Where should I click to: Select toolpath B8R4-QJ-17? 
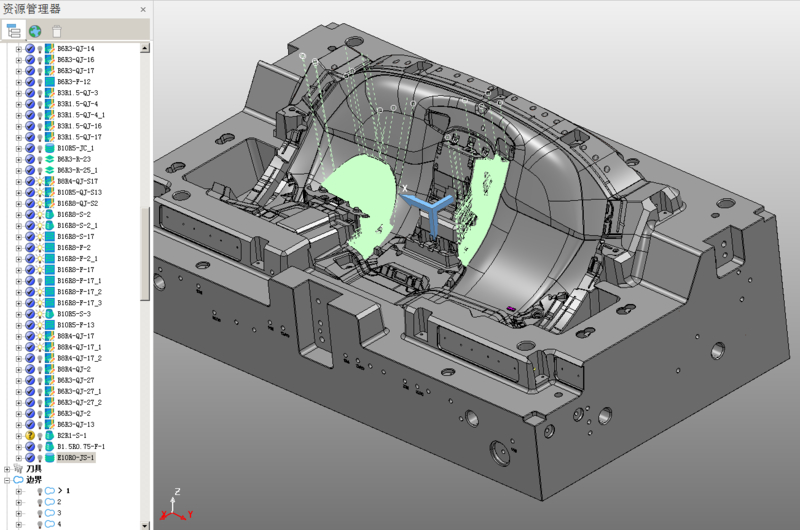click(x=76, y=336)
